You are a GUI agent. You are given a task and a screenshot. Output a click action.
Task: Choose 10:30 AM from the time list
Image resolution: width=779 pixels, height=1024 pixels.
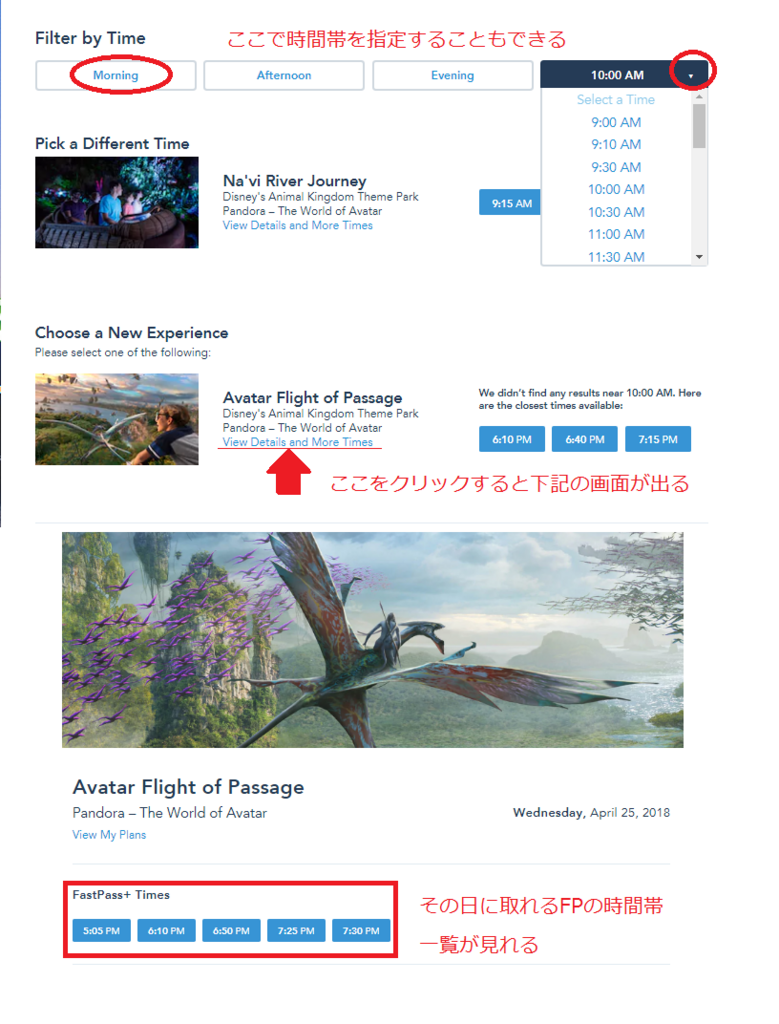[616, 212]
